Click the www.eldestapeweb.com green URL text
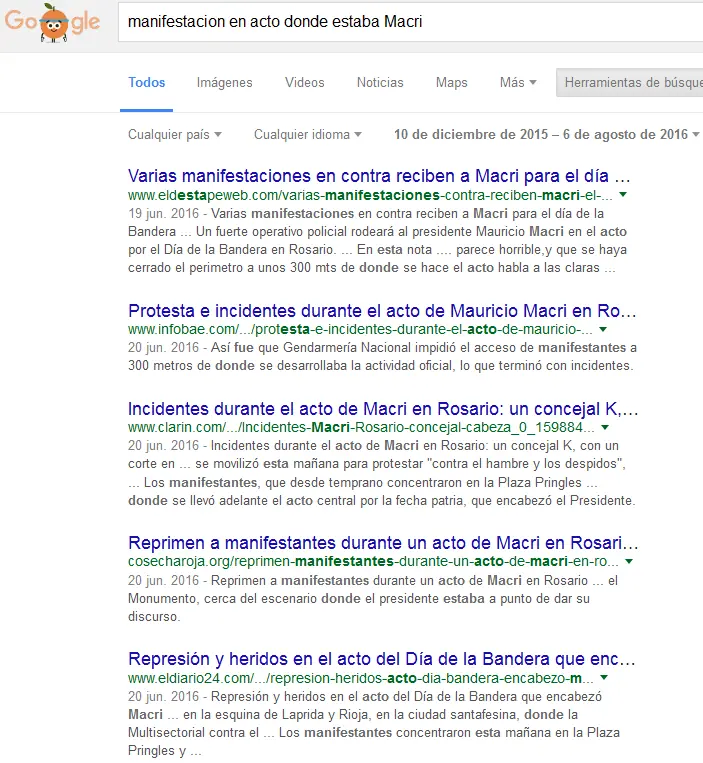The height and width of the screenshot is (763, 703). tap(370, 195)
